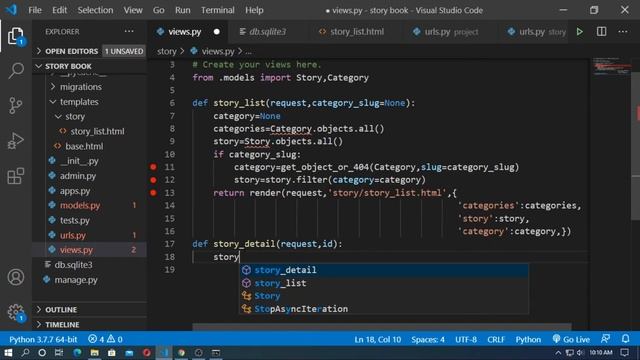Collapse the story subfolder under templates
This screenshot has height=360, width=640.
[75, 117]
